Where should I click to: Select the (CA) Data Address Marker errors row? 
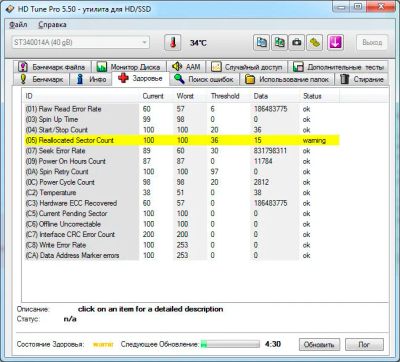[x=181, y=255]
